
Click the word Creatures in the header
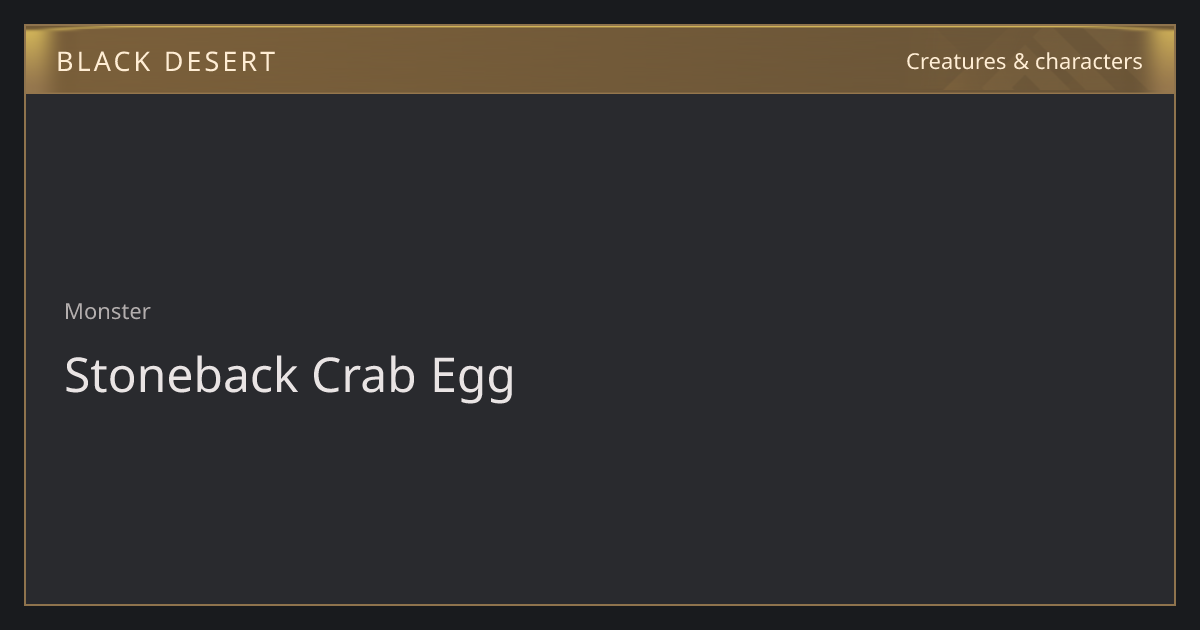956,61
